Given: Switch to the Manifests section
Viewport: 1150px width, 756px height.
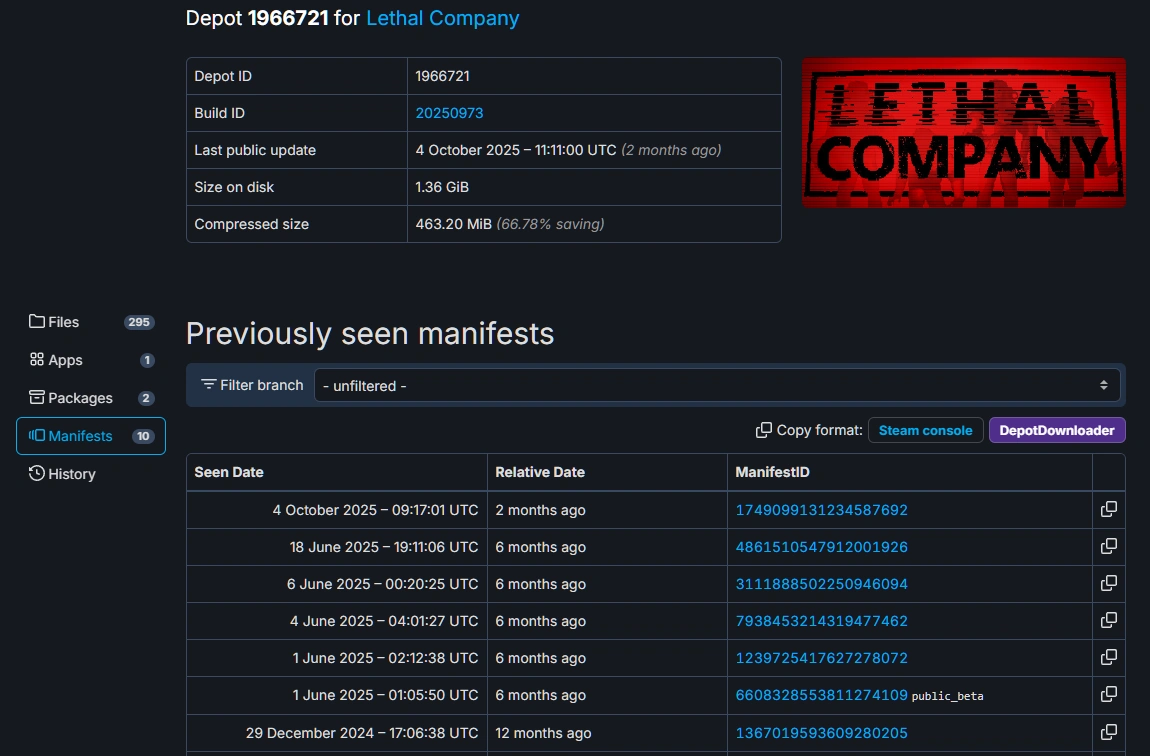Looking at the screenshot, I should [x=80, y=436].
